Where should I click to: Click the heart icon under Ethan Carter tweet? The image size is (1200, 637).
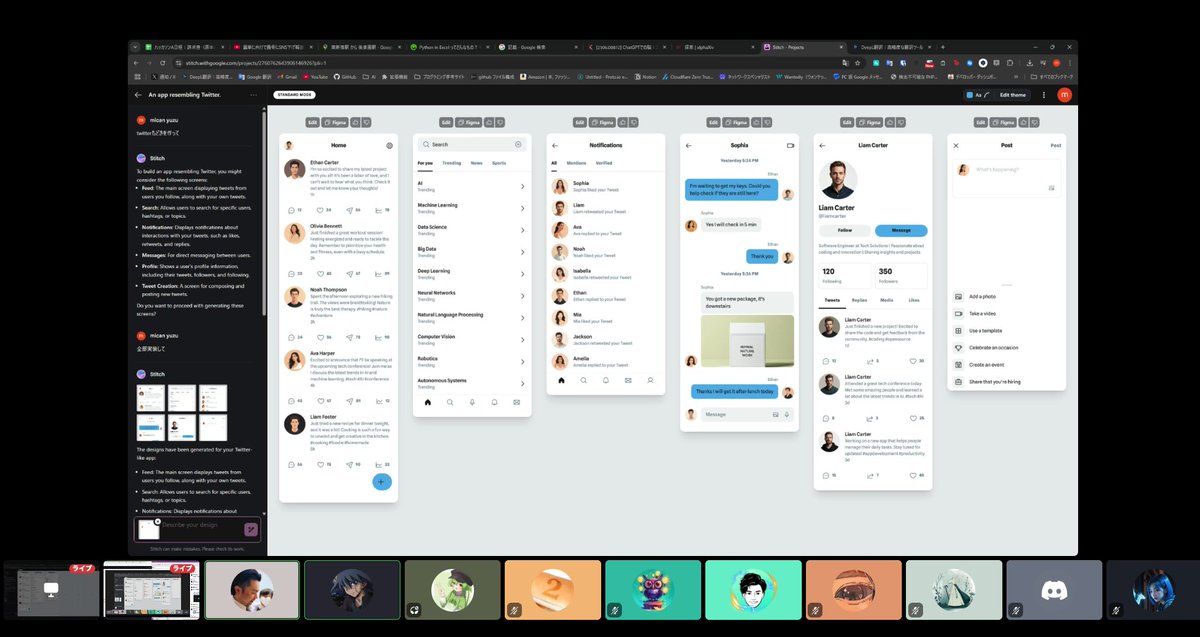(319, 210)
